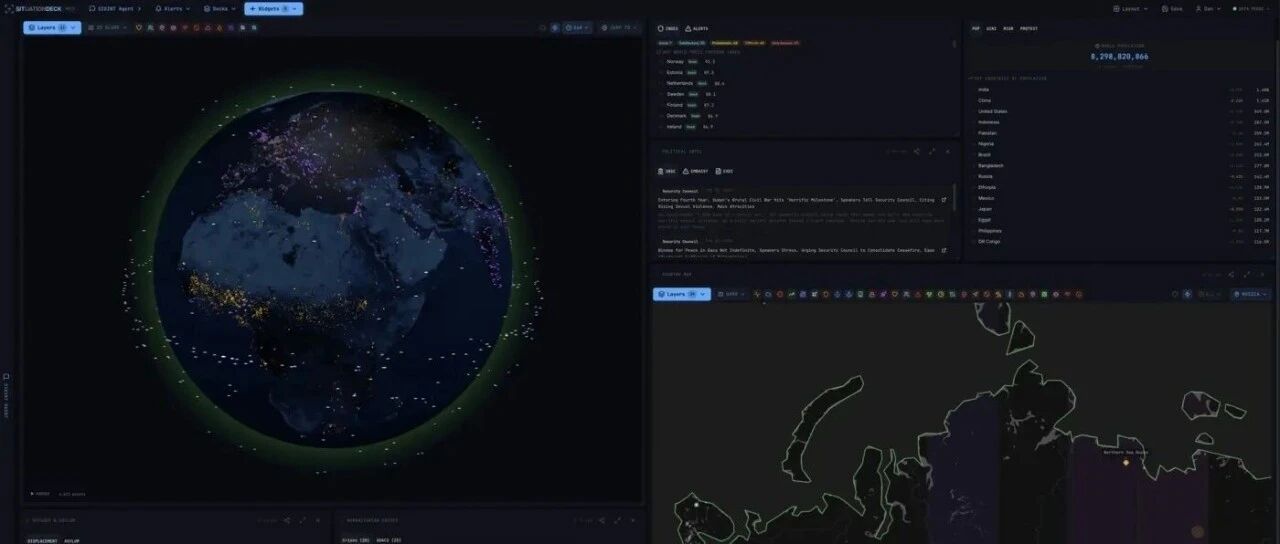1280x544 pixels.
Task: Toggle the blue highlighted globe toolbar button
Action: 555,28
